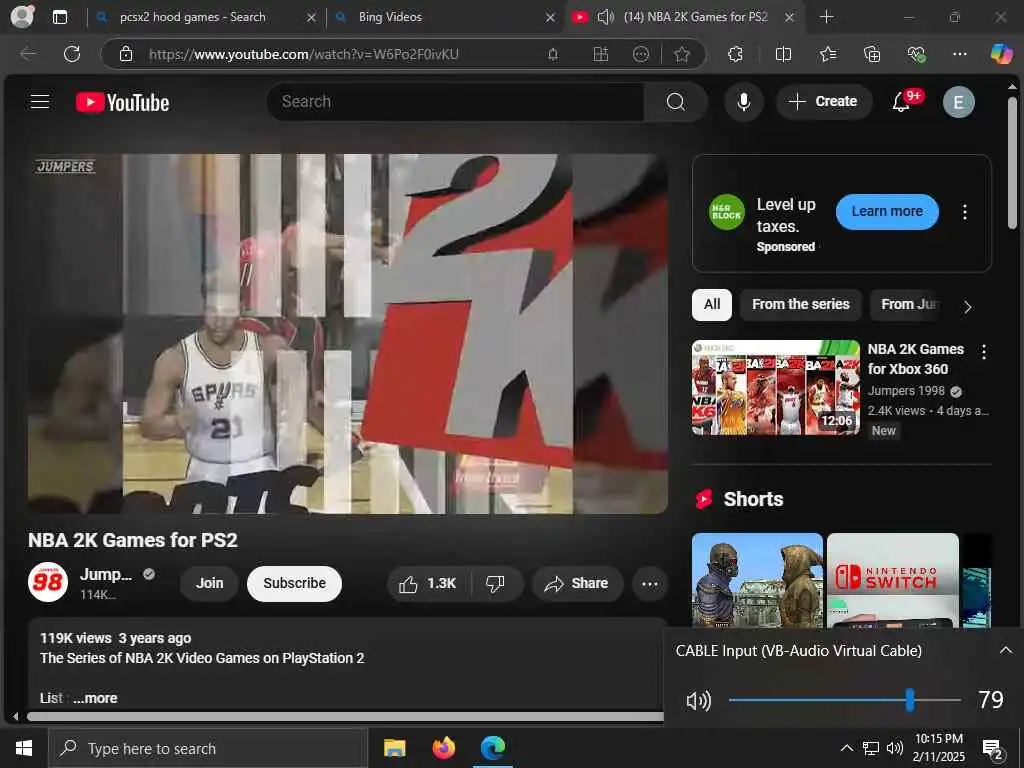The image size is (1024, 768).
Task: Switch to pcsx2 hood games Search tab
Action: coord(204,17)
